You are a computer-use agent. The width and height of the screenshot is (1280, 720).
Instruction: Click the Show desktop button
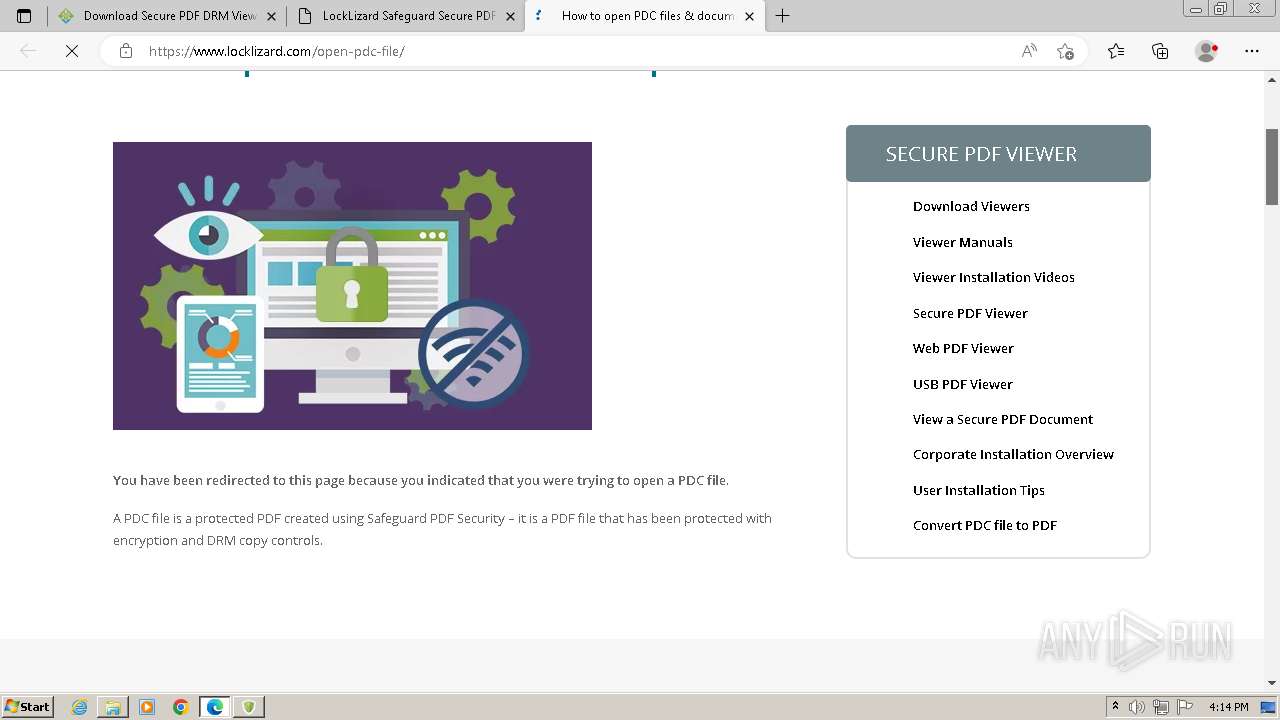pos(1269,707)
